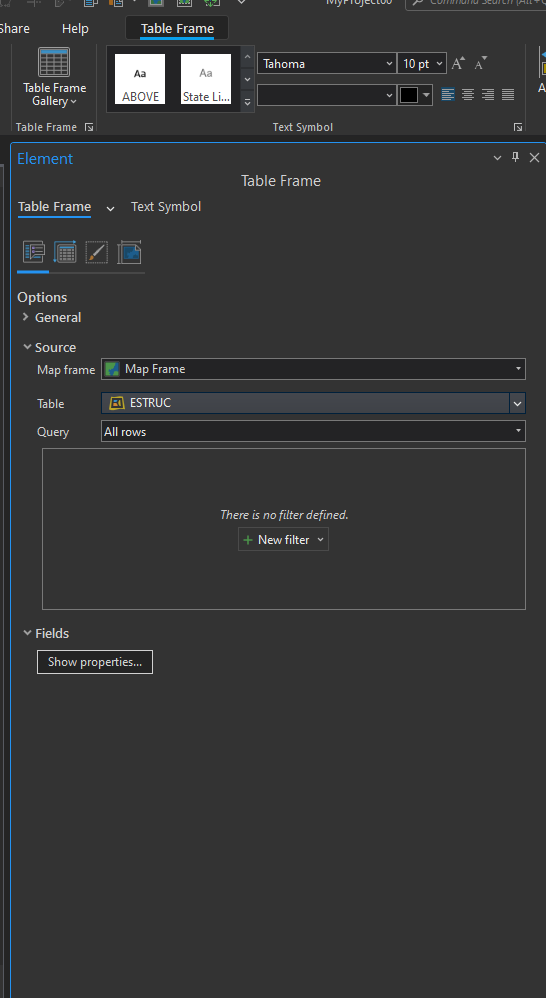Toggle auto-hide pin on the Element pane
The image size is (546, 998).
click(515, 157)
